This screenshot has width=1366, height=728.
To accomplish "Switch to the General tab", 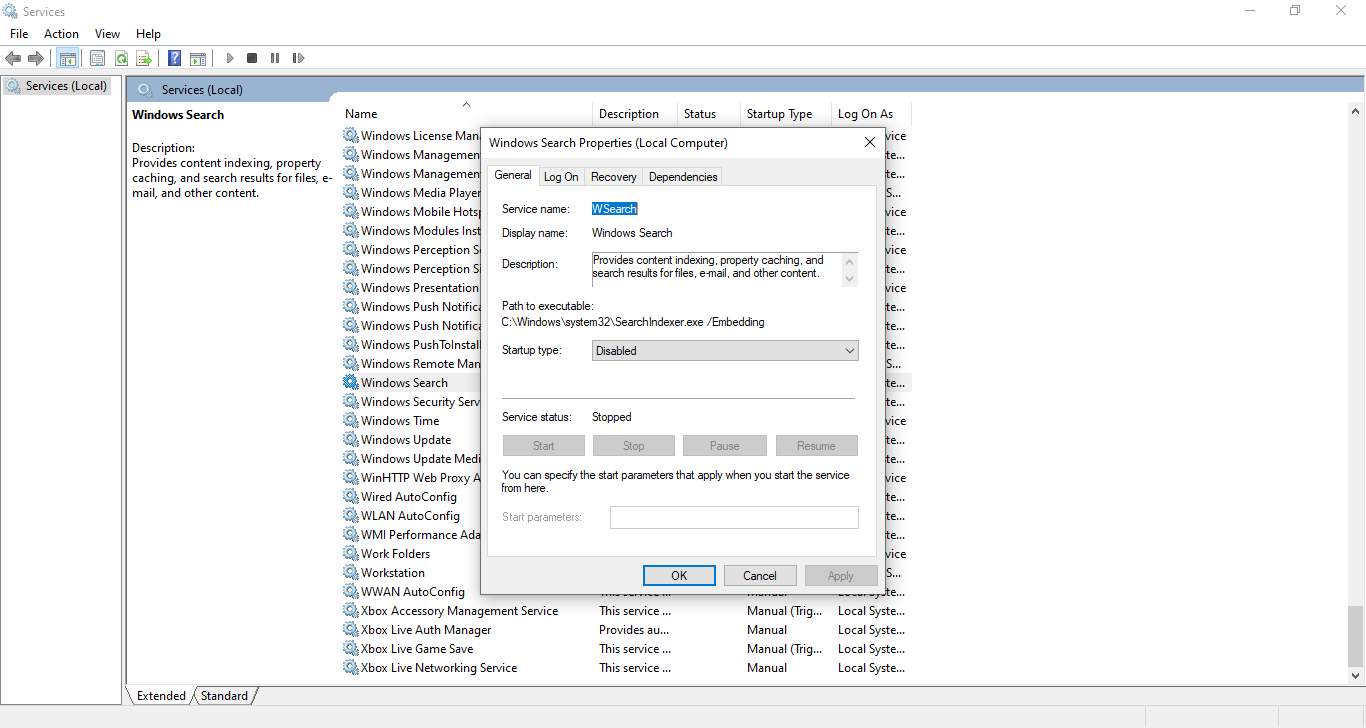I will click(x=513, y=175).
